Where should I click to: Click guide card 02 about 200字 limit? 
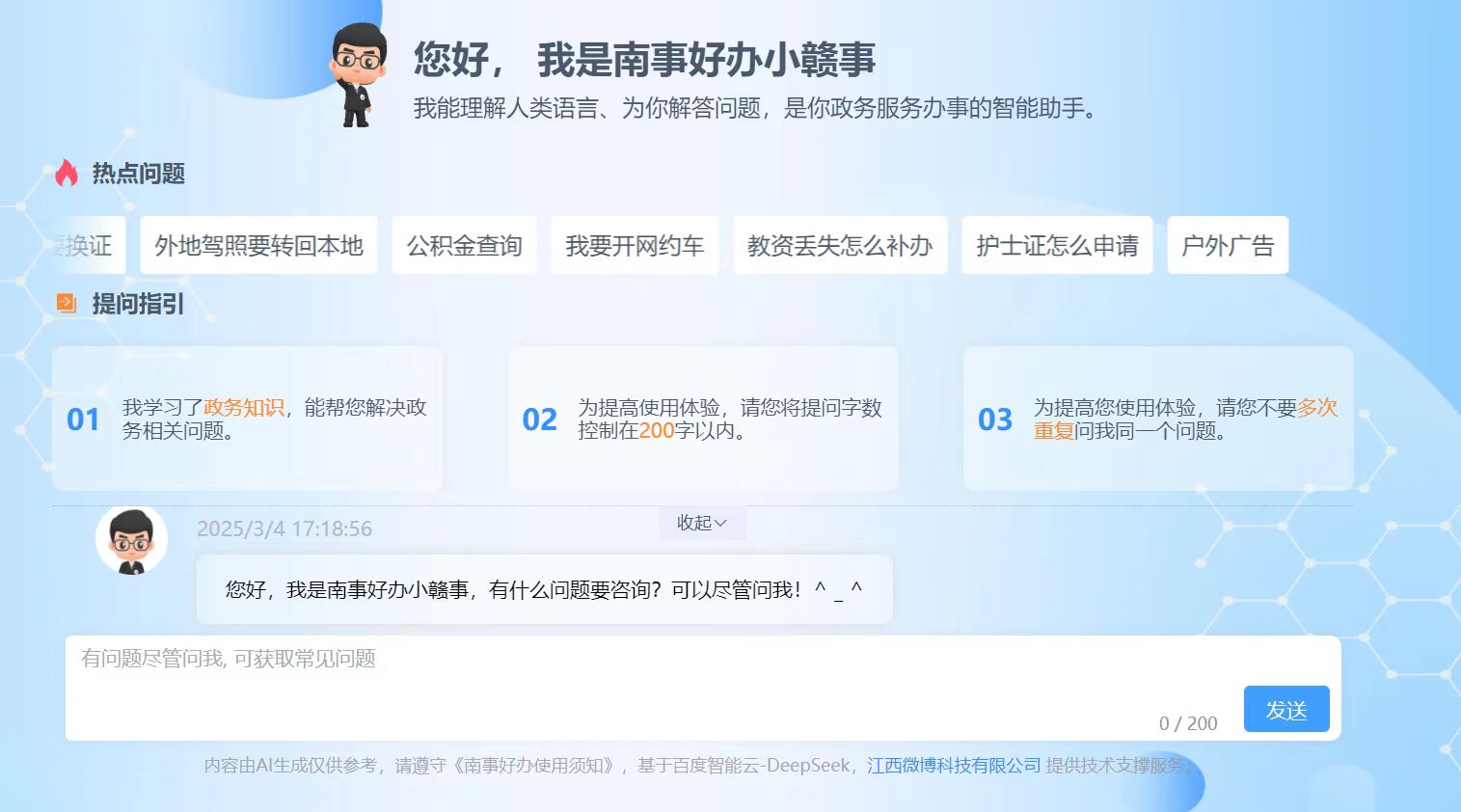click(x=703, y=419)
